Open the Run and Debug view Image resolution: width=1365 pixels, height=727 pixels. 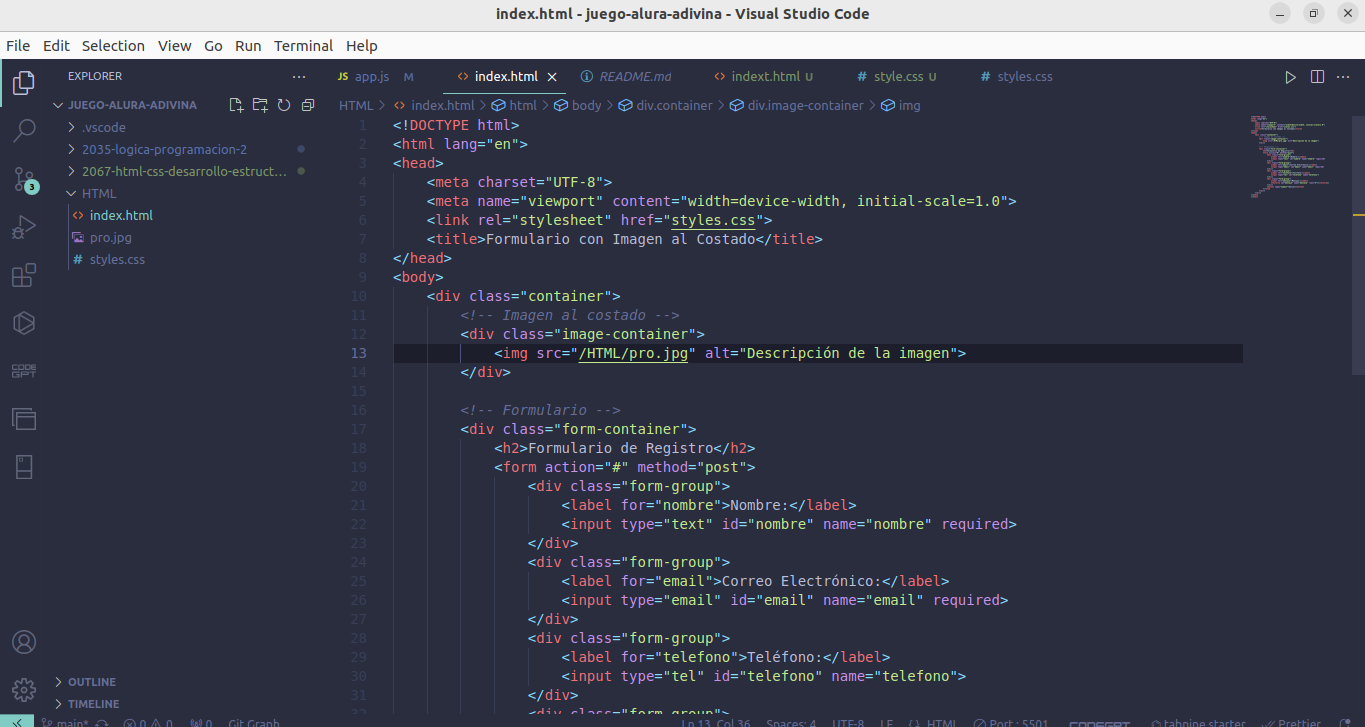pos(24,227)
